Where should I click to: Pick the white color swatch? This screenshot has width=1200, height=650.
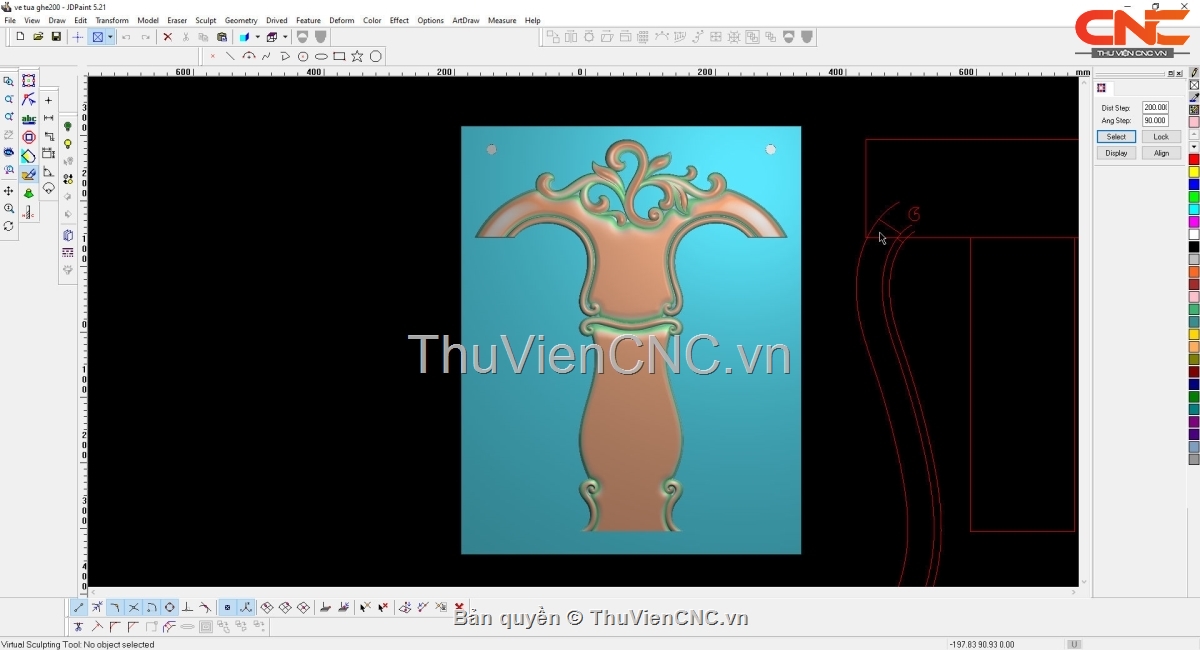[x=1194, y=234]
